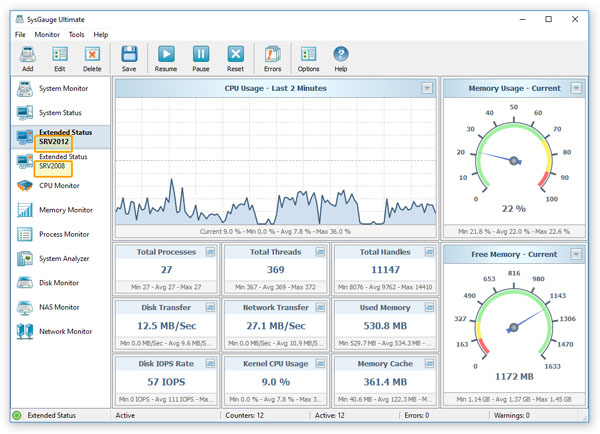
Task: Click the Total Handles value 11147
Action: 385,270
